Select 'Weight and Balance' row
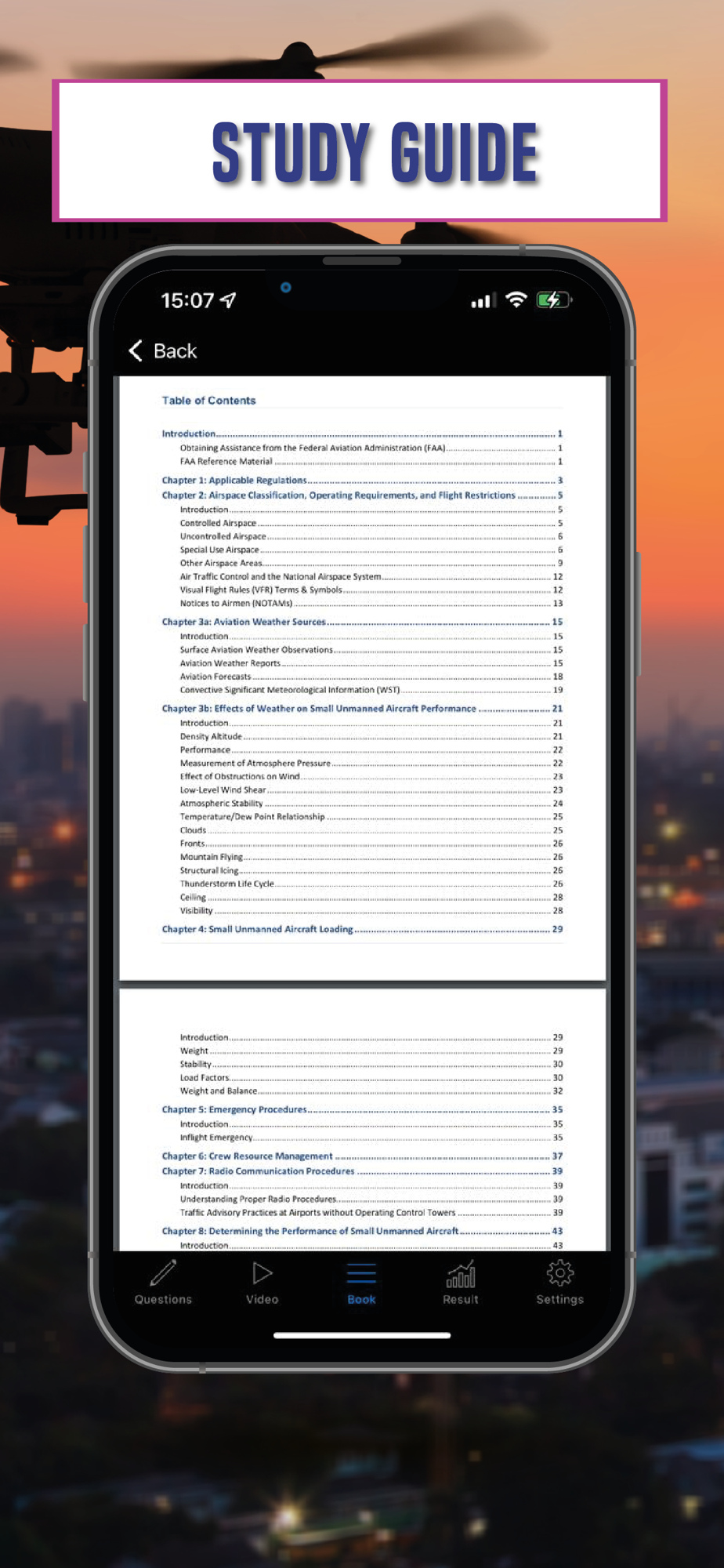724x1568 pixels. (x=371, y=1091)
